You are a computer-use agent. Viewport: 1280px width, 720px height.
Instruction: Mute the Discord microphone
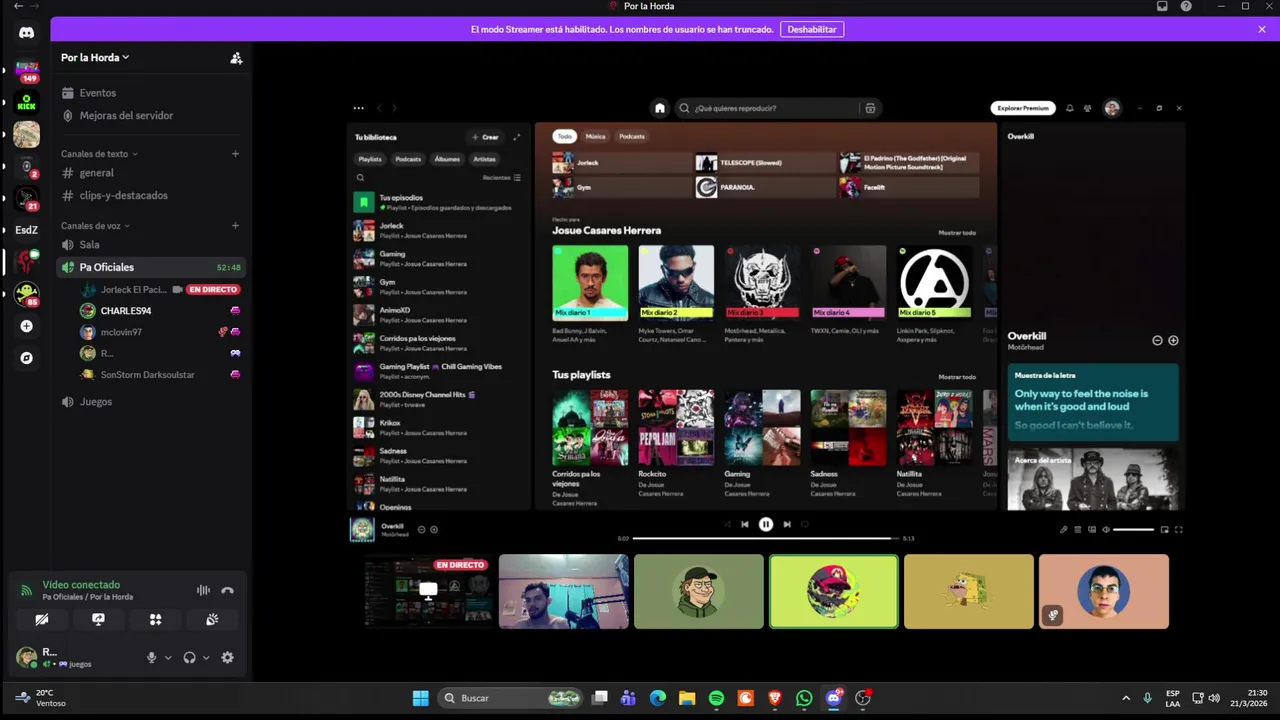point(152,657)
